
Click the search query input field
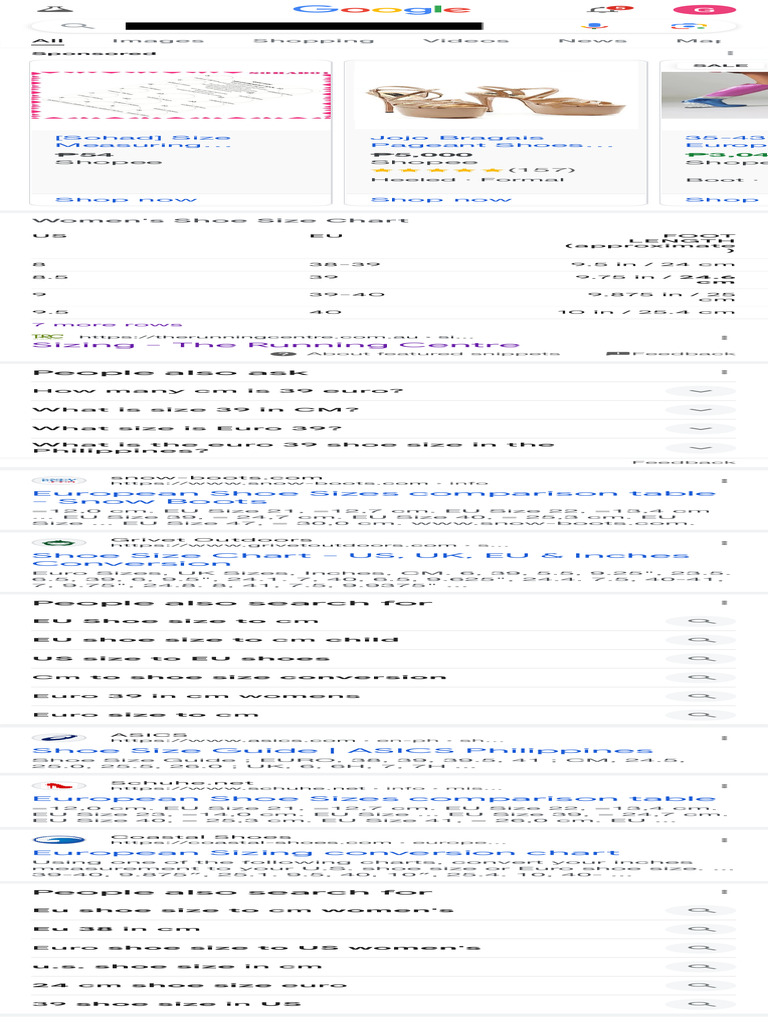tap(304, 26)
